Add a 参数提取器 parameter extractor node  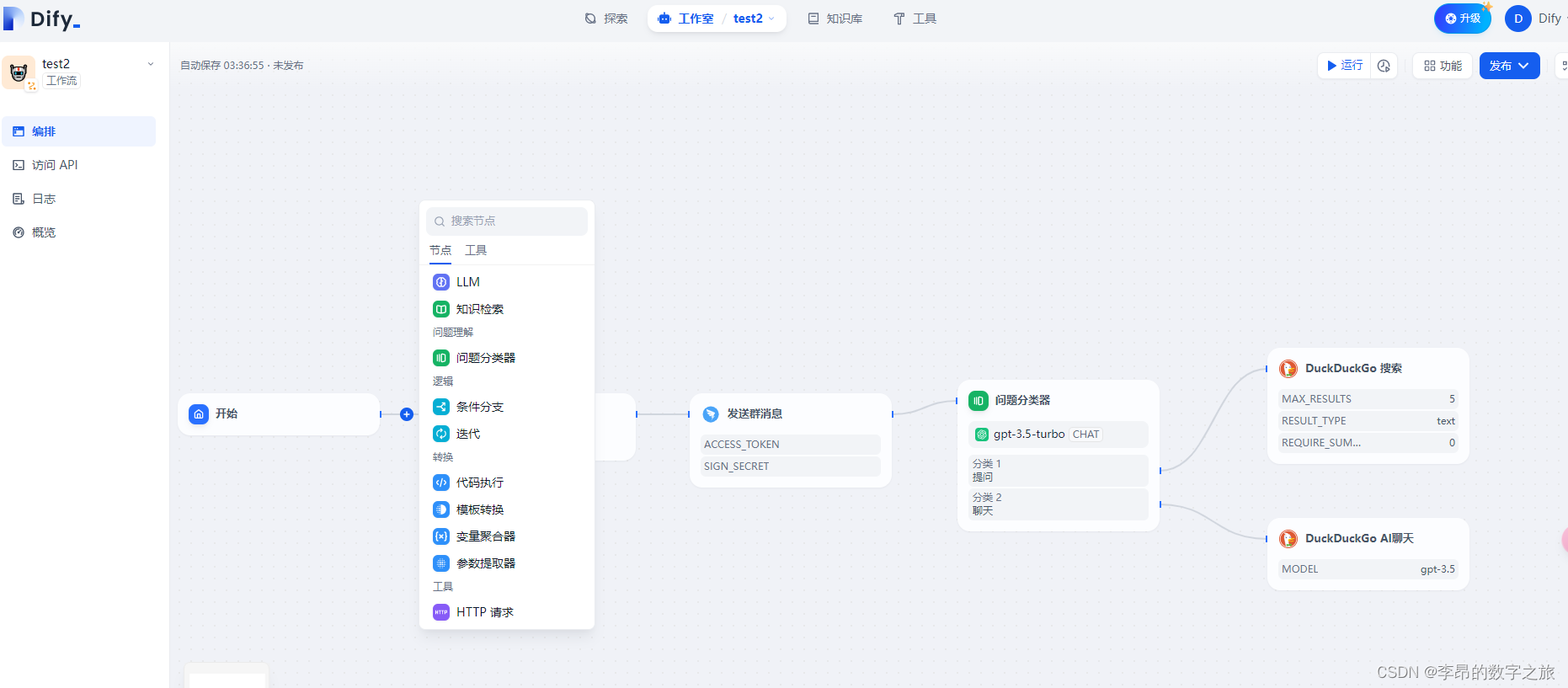[x=507, y=563]
